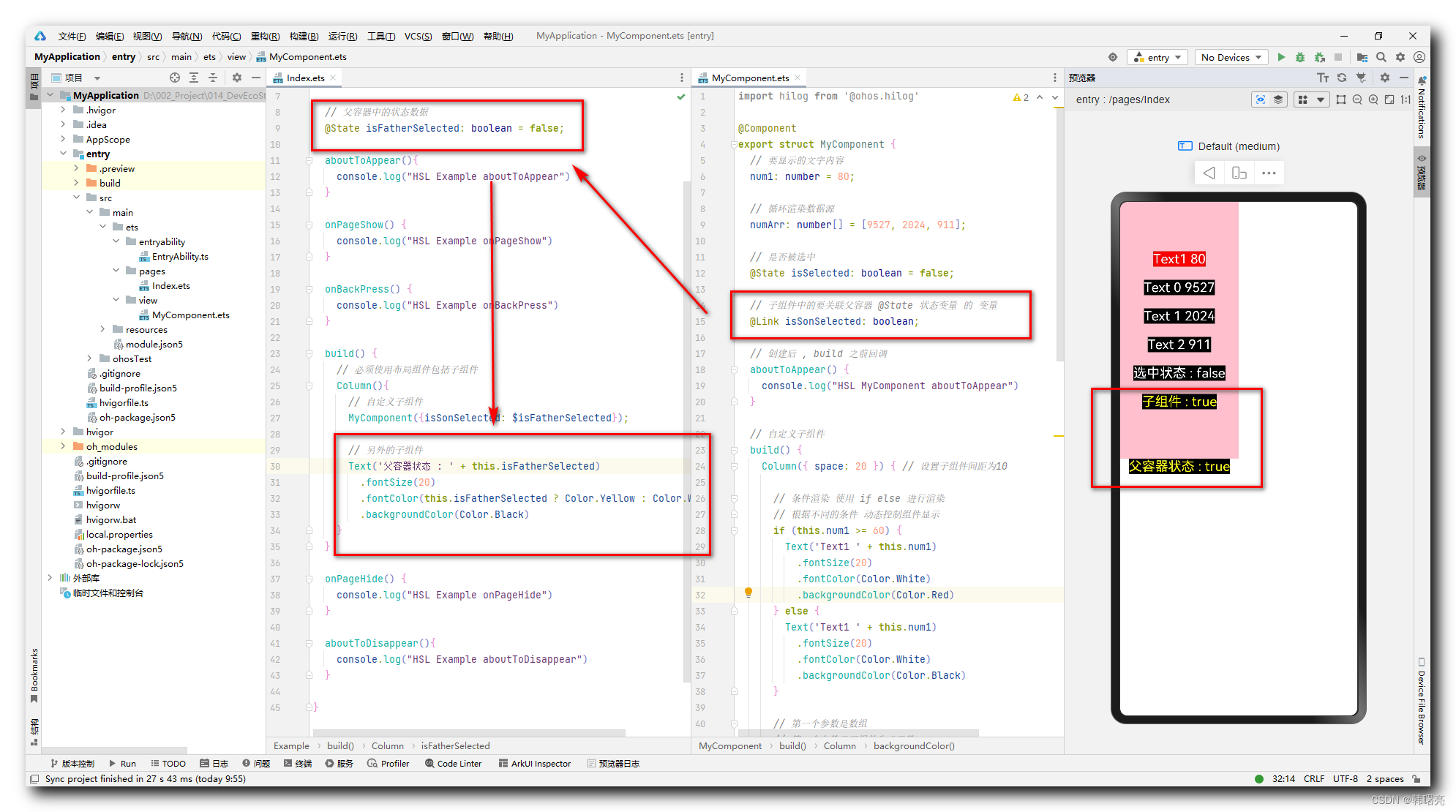
Task: Click the Run button in toolbar
Action: point(1281,57)
